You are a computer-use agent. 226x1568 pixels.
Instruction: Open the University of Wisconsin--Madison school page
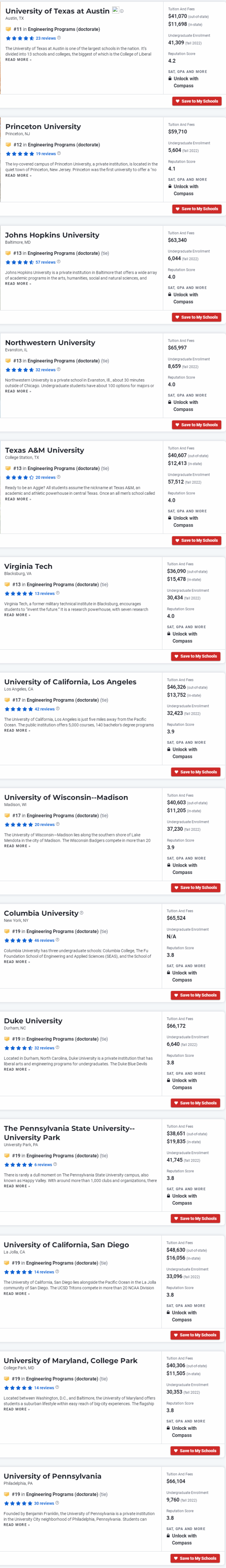coord(66,797)
